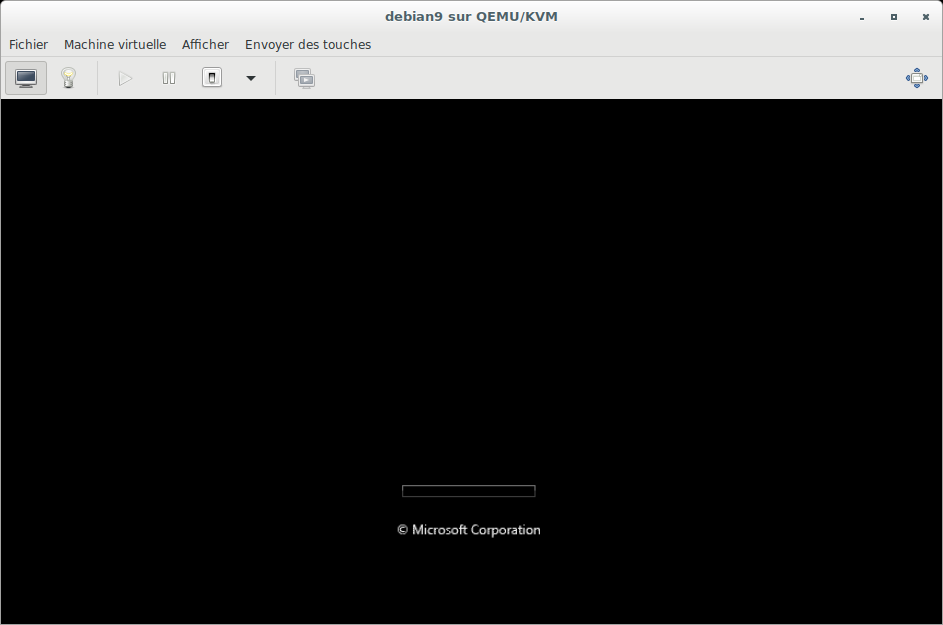Open the Machine virtuelle menu
The width and height of the screenshot is (943, 625).
pos(115,45)
